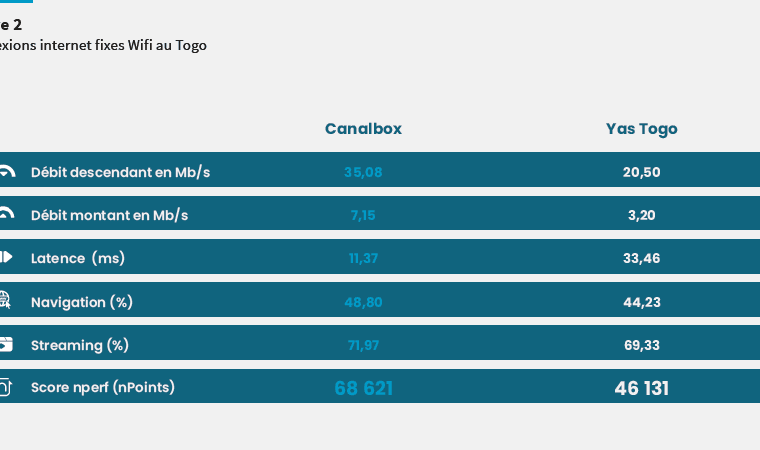760x450 pixels.
Task: Click the Latence (ms) row label
Action: click(78, 258)
